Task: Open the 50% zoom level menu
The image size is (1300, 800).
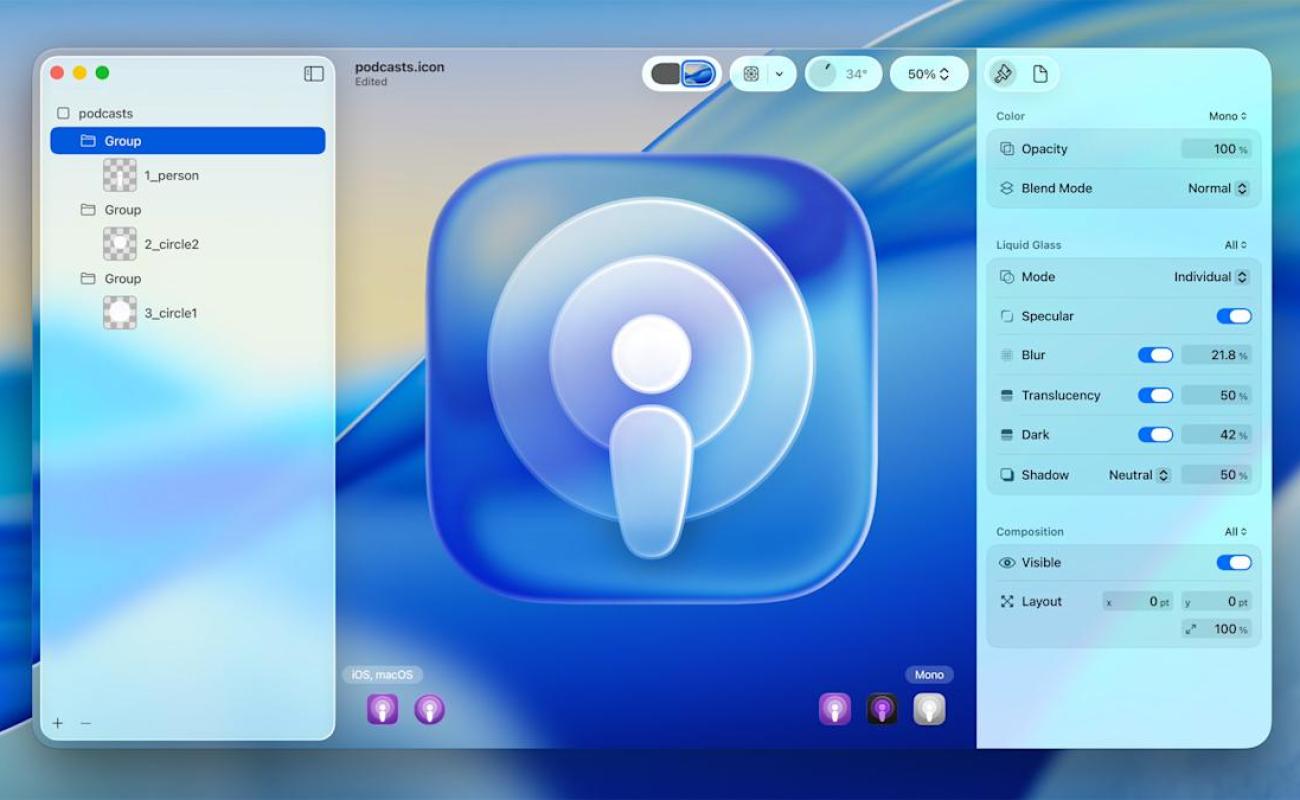Action: 928,74
